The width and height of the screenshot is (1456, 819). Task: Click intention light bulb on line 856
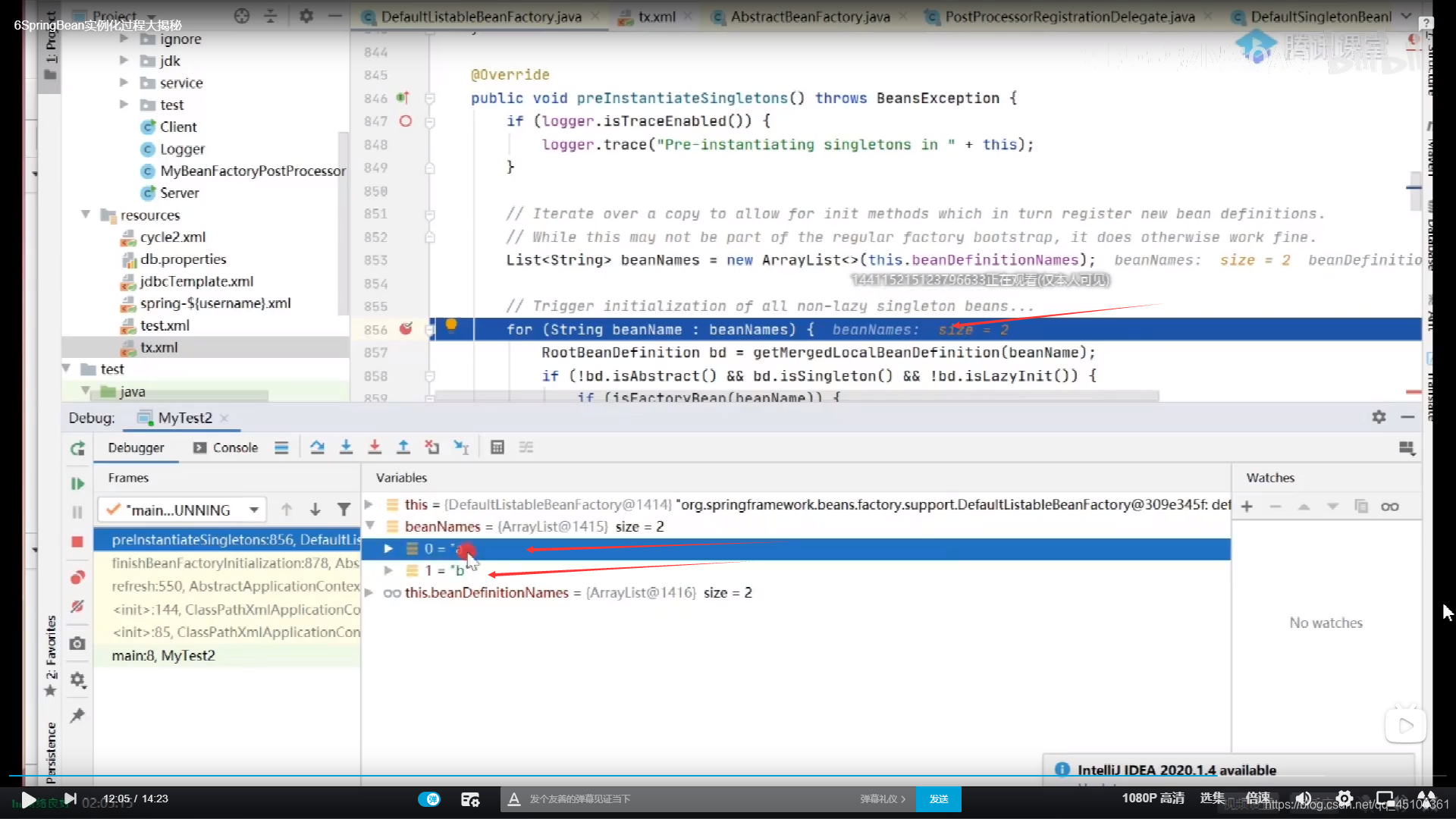coord(451,326)
